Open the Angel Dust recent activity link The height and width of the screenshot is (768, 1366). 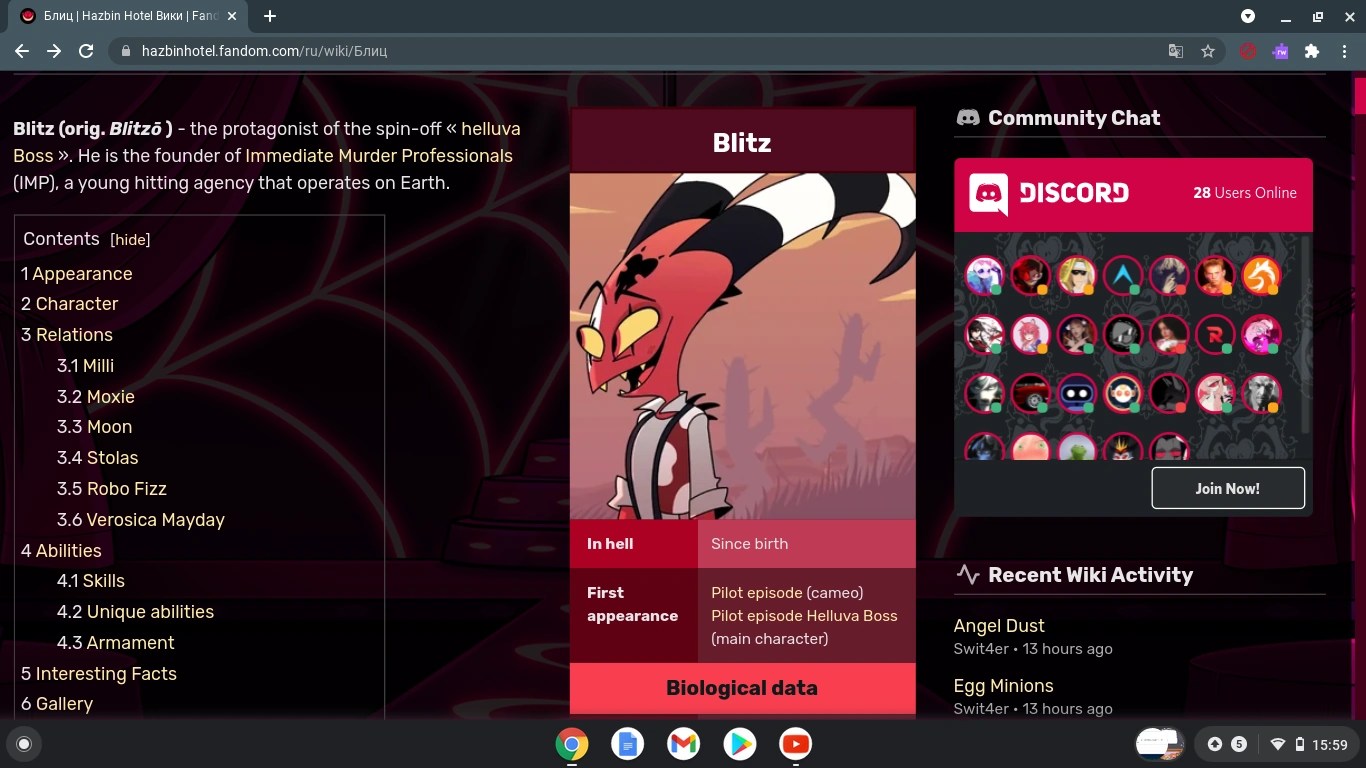click(x=999, y=626)
